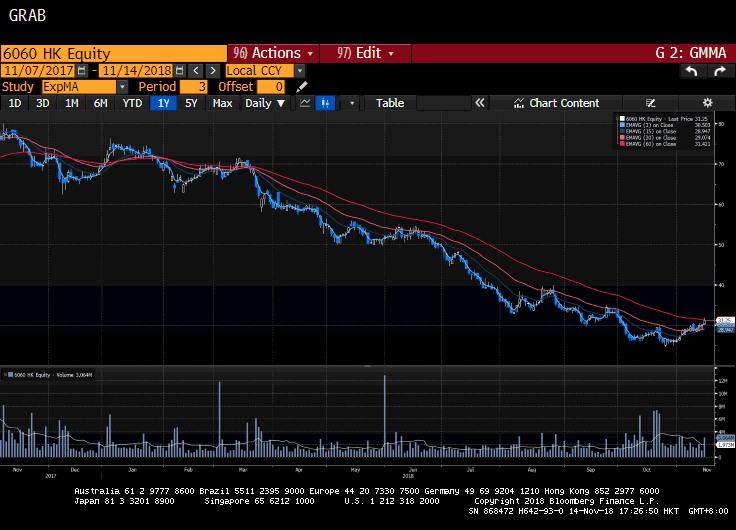Open the Edit menu
The image size is (736, 530).
coord(365,53)
